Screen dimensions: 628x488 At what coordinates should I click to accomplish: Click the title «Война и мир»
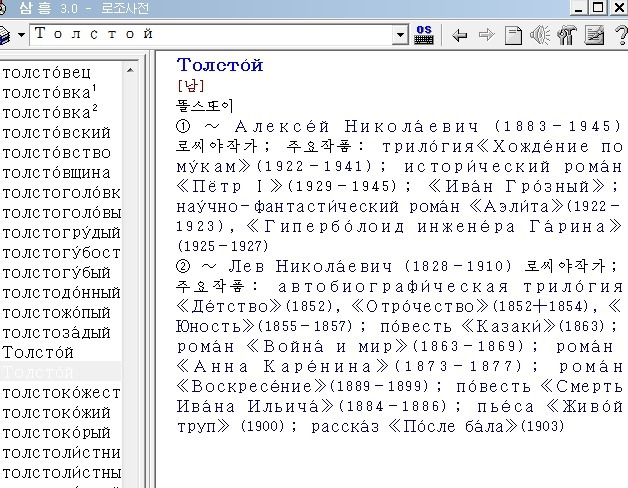[326, 347]
